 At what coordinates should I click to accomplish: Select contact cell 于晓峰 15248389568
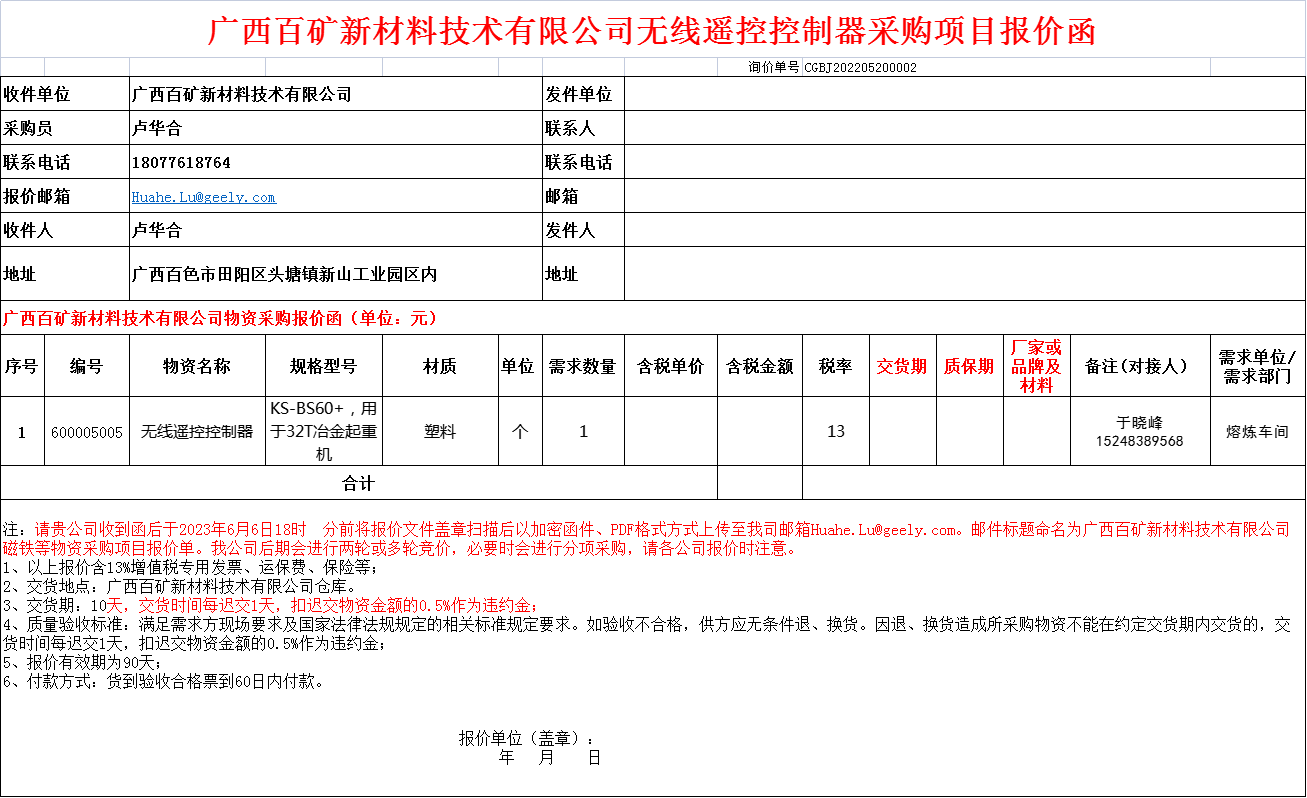1140,432
